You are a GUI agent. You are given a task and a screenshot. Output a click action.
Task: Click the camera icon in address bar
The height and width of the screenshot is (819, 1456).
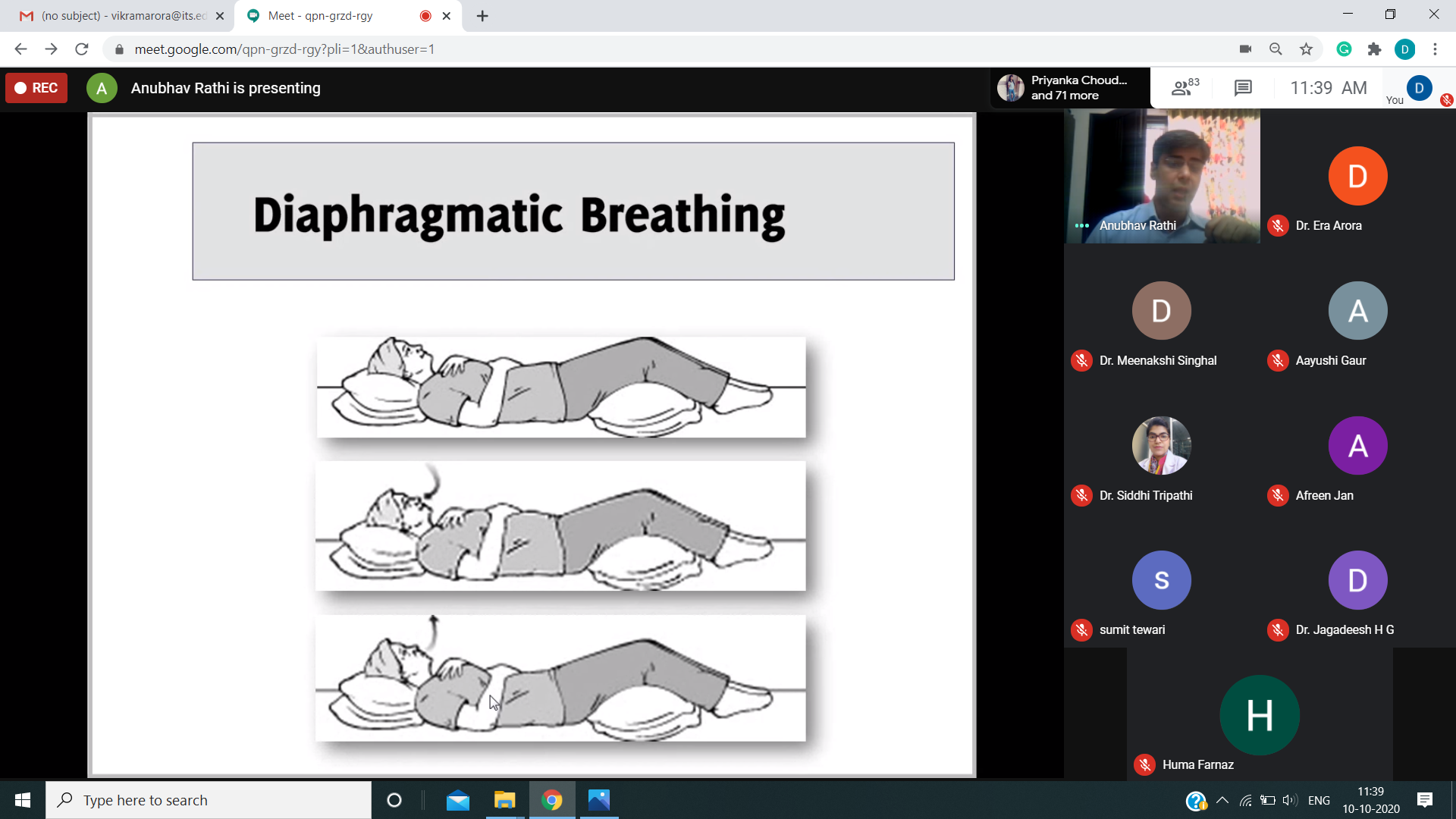click(1245, 49)
